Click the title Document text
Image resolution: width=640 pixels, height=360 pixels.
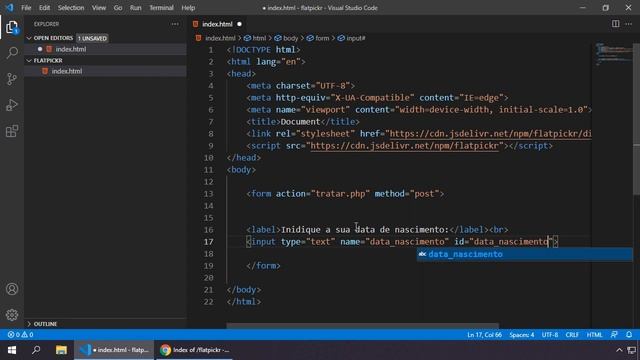point(300,122)
